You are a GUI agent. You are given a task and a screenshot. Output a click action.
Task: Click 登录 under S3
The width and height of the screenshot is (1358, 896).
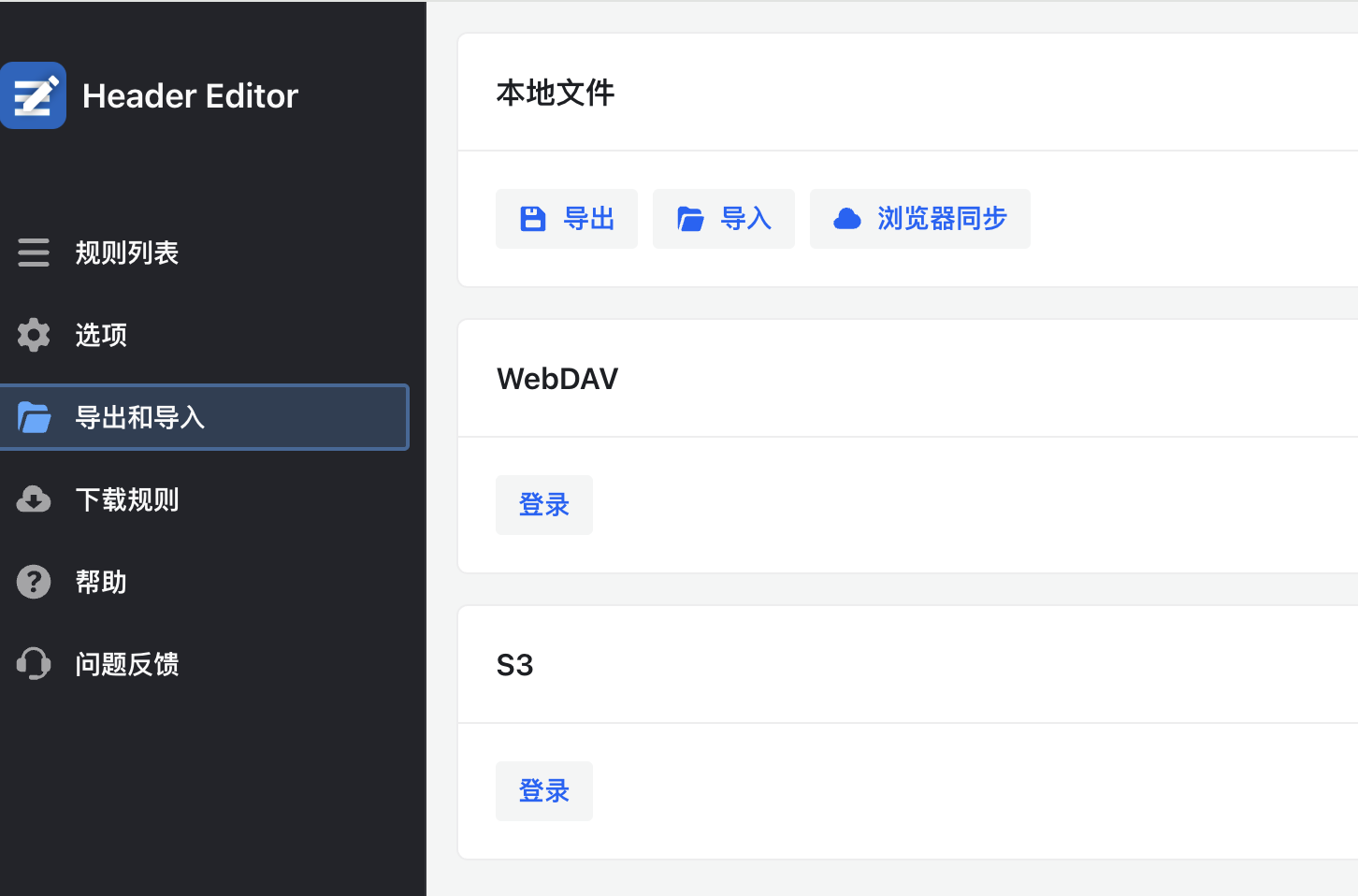544,791
